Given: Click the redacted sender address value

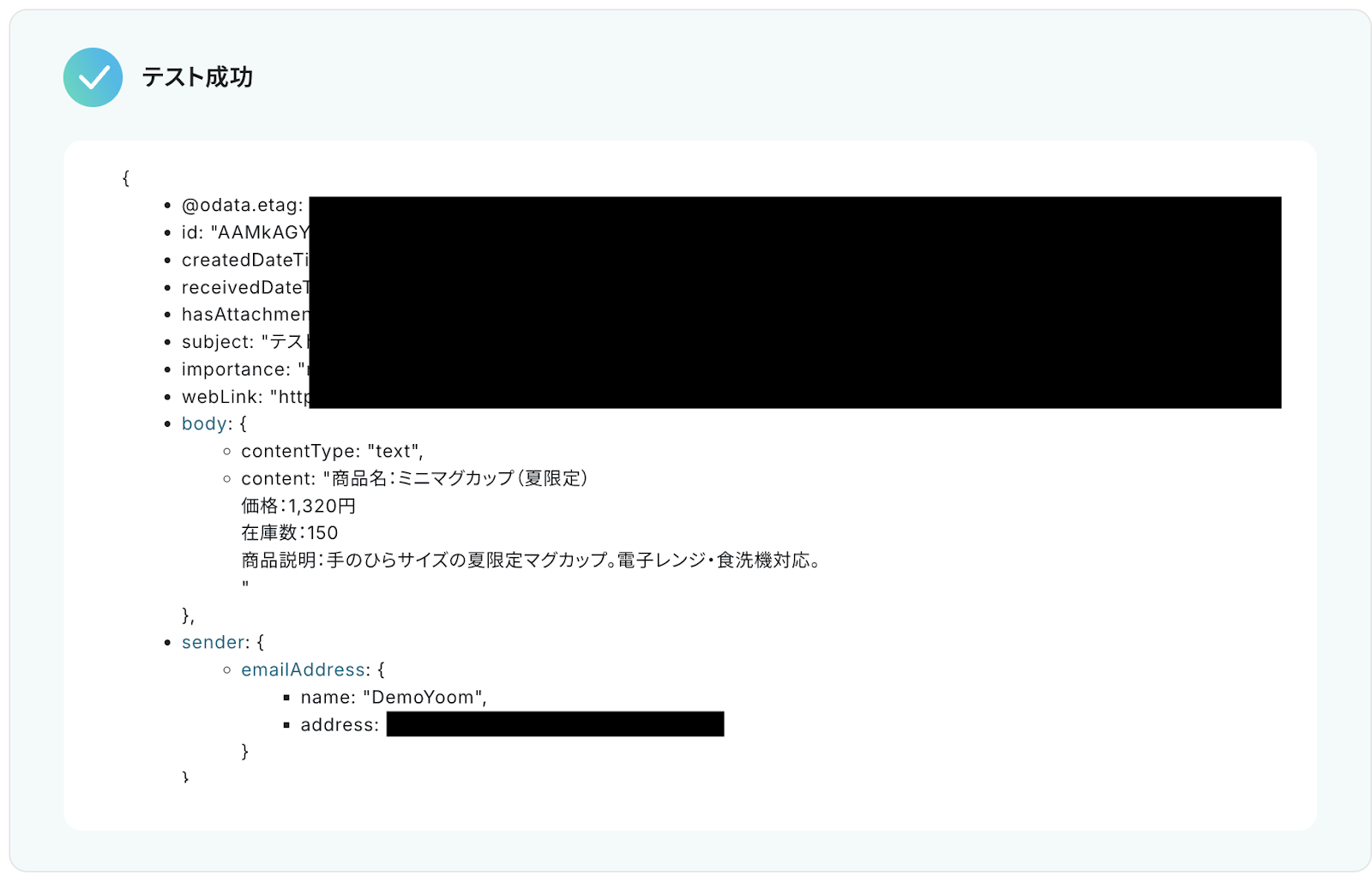Looking at the screenshot, I should click(x=555, y=724).
